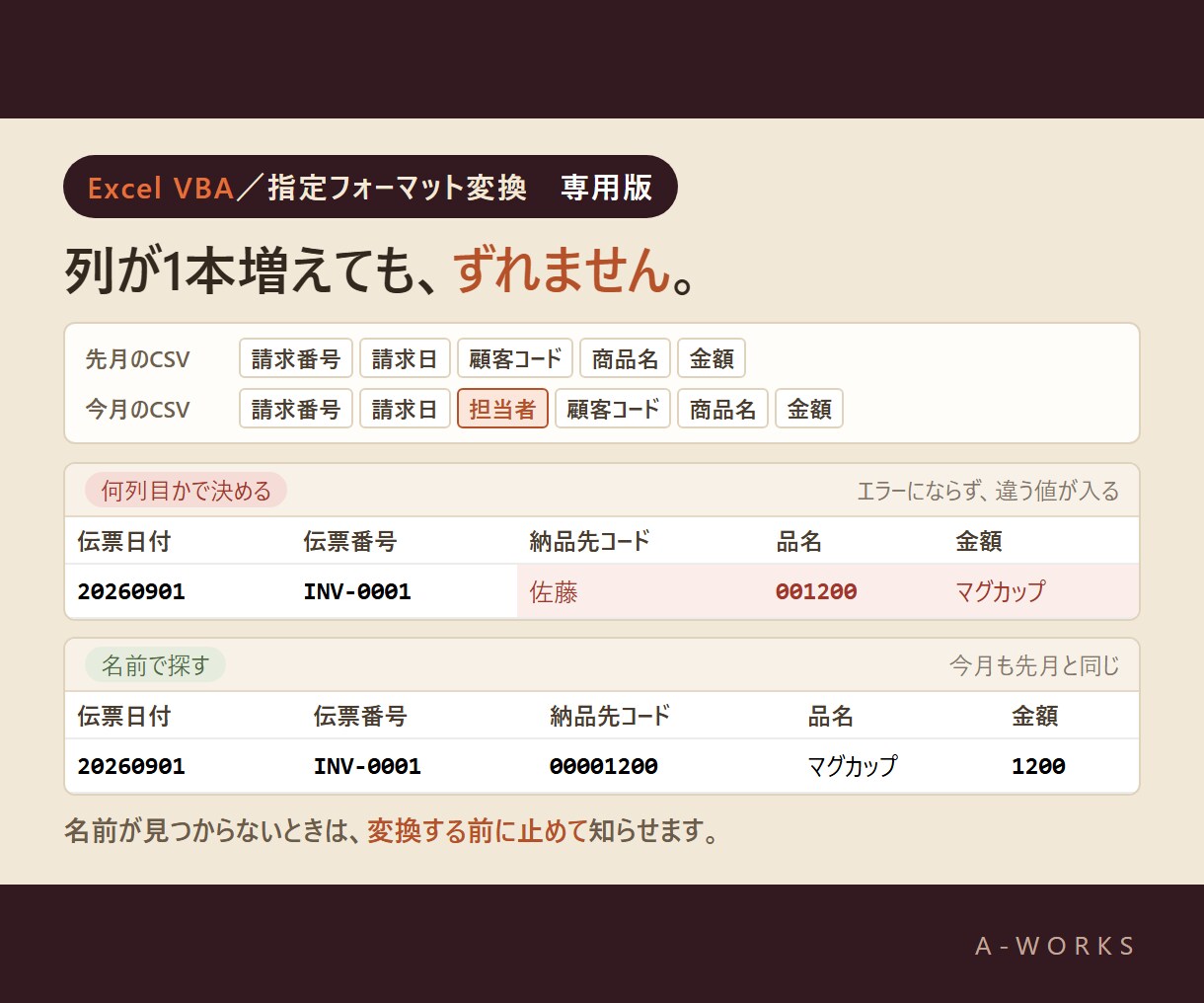Click the note 今月も先月と同じ
The image size is (1204, 1003).
click(1034, 665)
